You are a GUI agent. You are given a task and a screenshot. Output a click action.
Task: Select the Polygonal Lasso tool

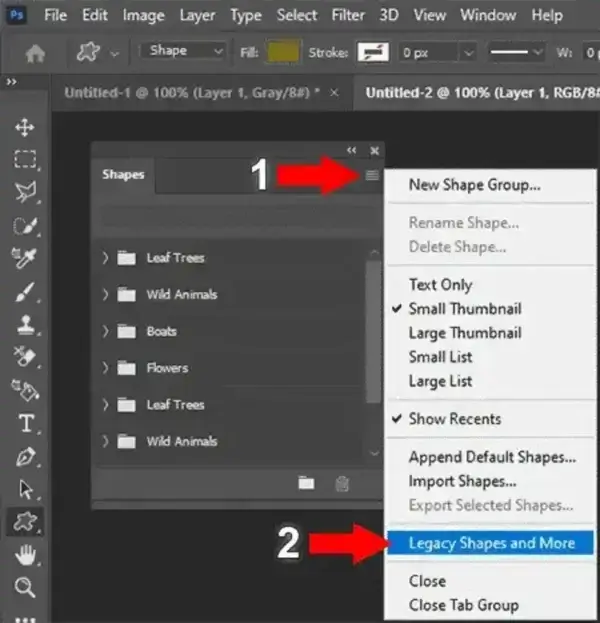(25, 192)
